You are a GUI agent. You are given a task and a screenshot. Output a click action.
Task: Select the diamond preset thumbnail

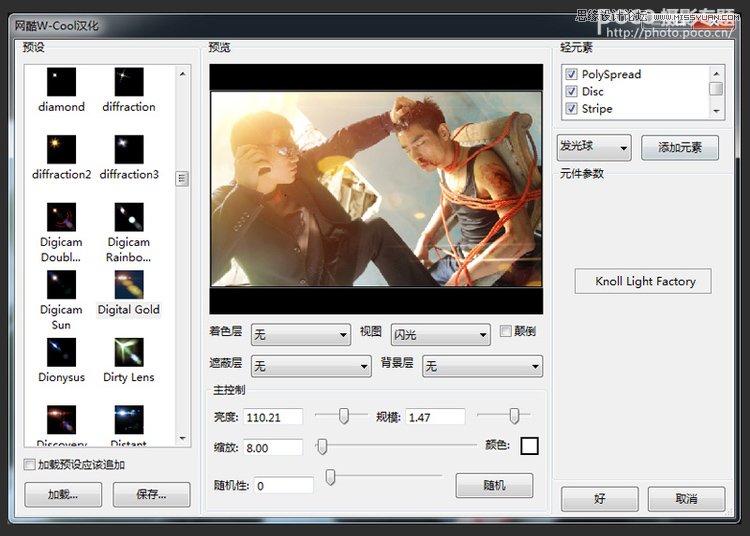click(61, 82)
